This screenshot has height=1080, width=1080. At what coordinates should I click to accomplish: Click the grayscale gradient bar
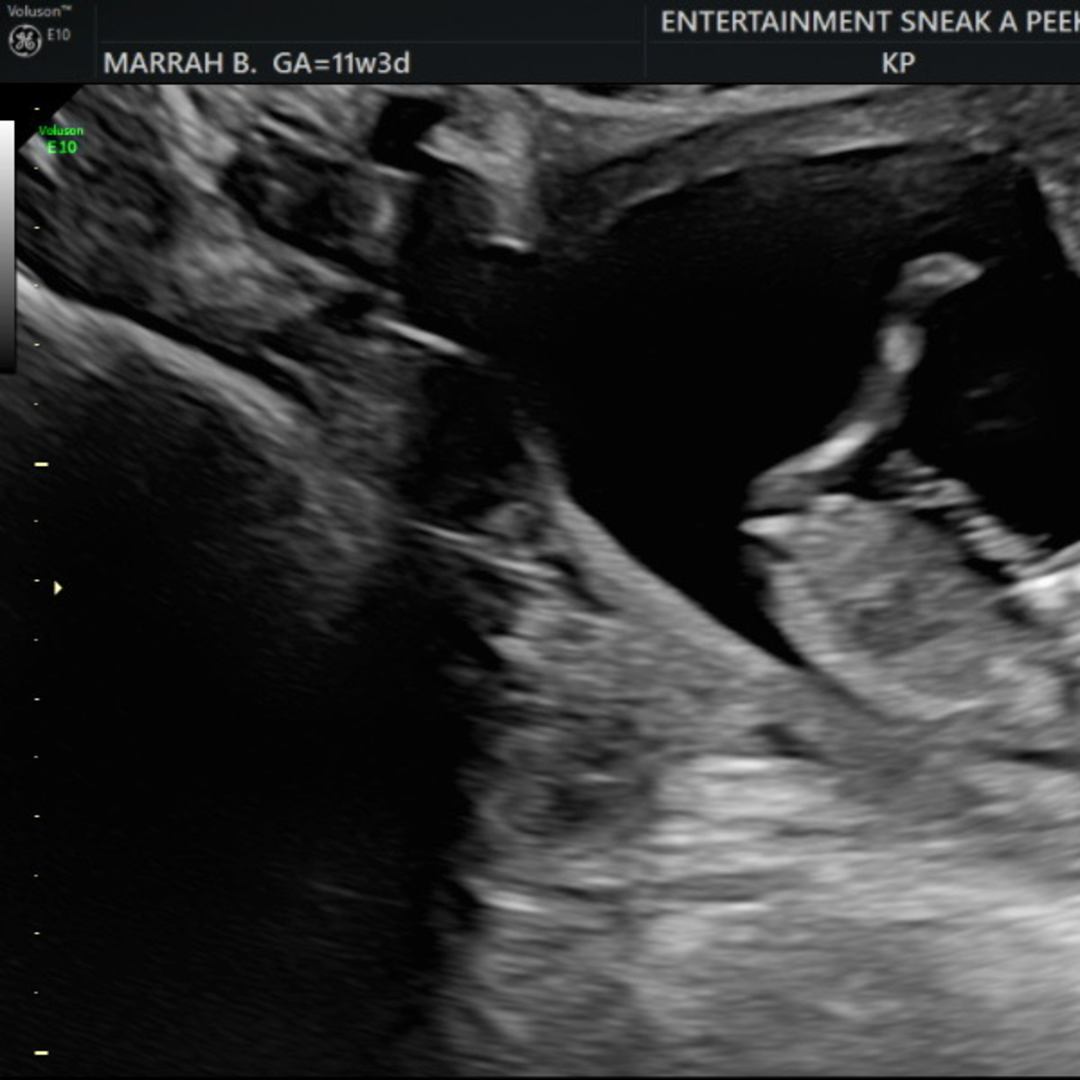7,247
